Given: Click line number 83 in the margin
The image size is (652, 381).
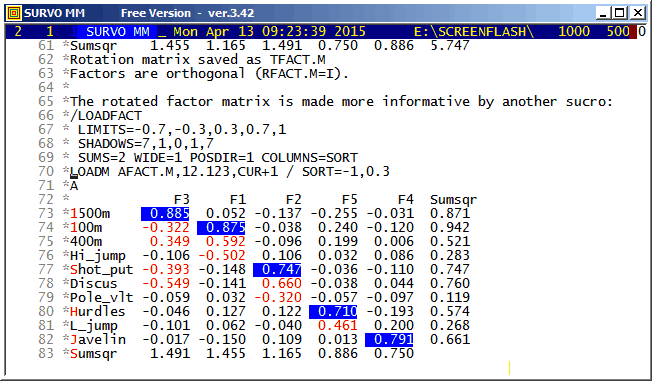Looking at the screenshot, I should [46, 354].
